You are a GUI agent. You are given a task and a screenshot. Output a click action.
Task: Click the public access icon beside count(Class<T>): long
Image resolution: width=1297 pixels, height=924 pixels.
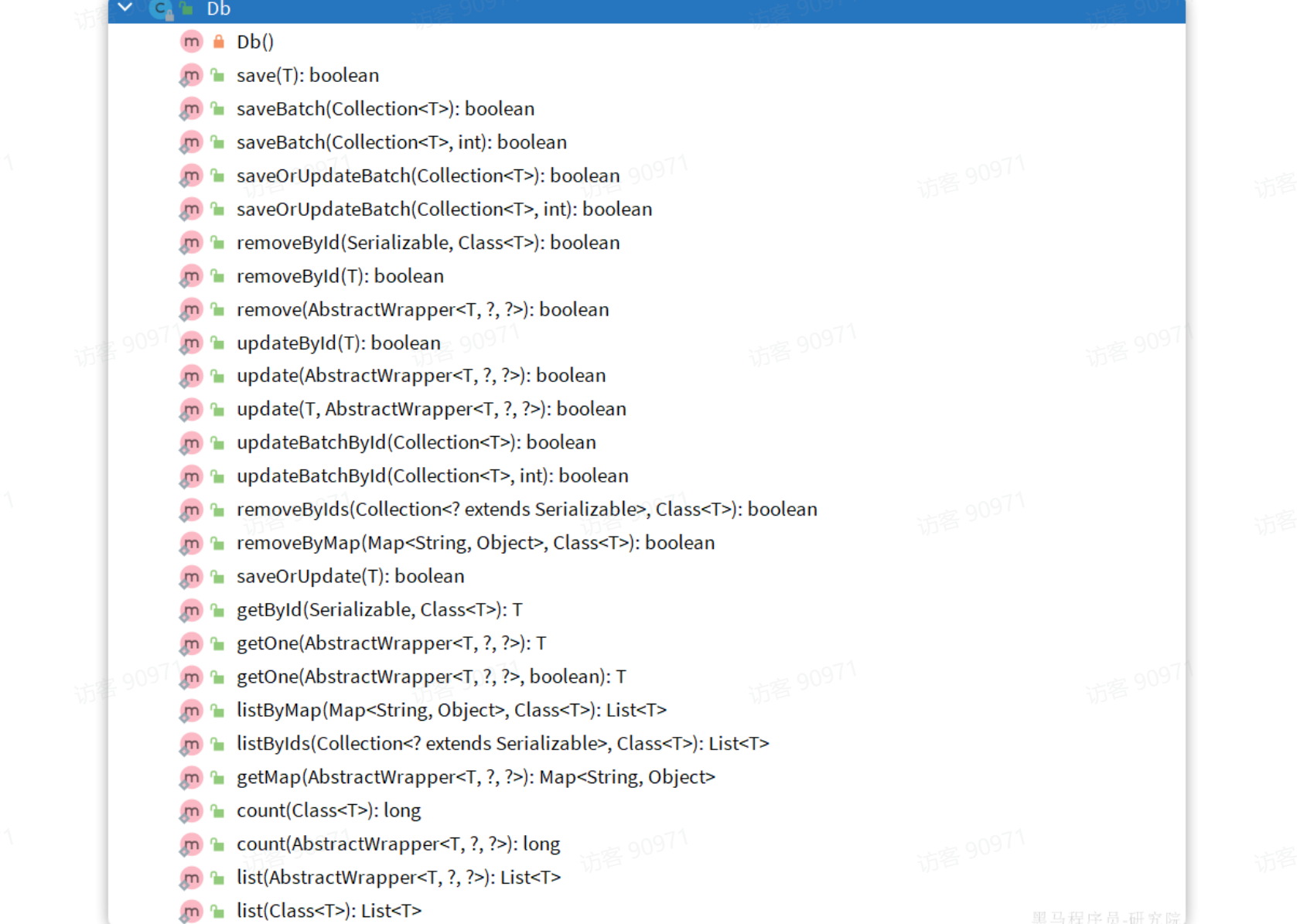click(x=218, y=810)
